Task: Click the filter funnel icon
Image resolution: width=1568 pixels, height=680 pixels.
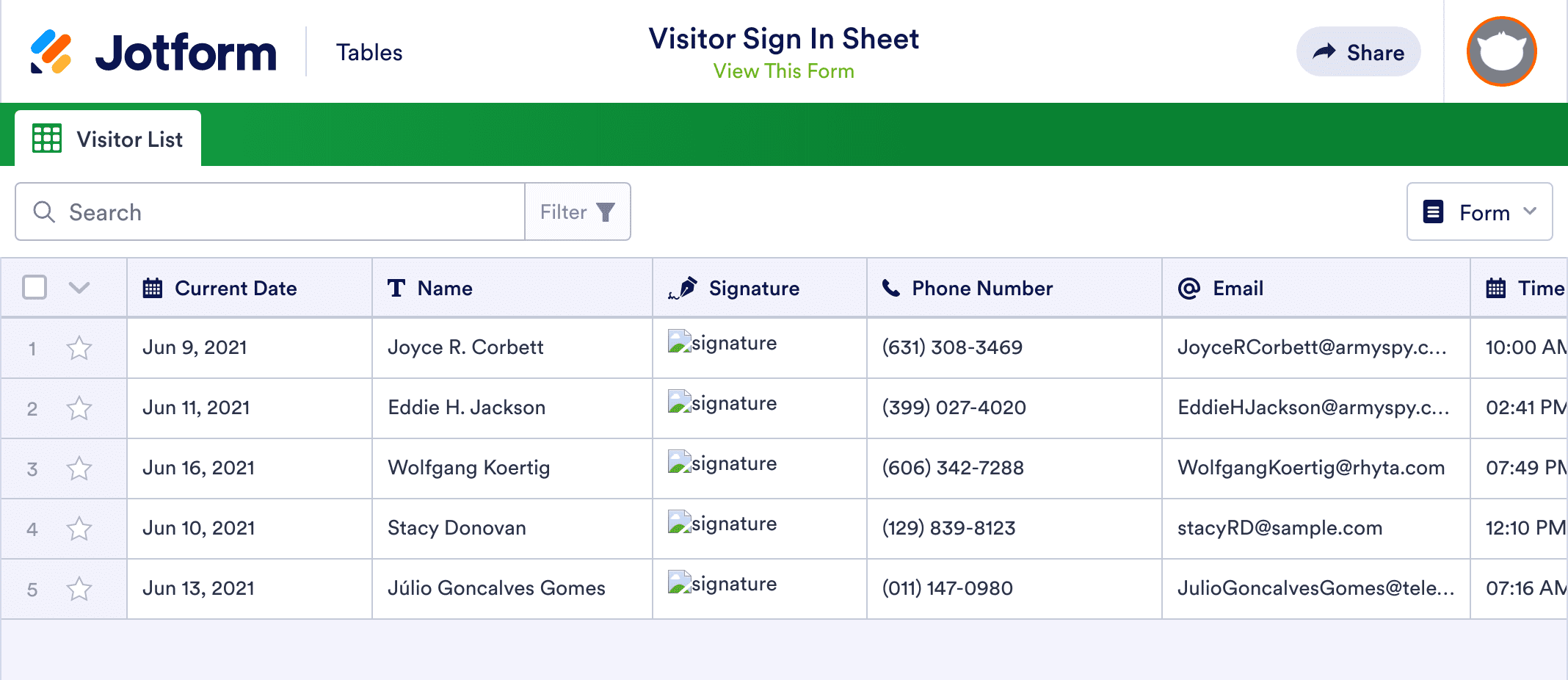Action: click(604, 211)
